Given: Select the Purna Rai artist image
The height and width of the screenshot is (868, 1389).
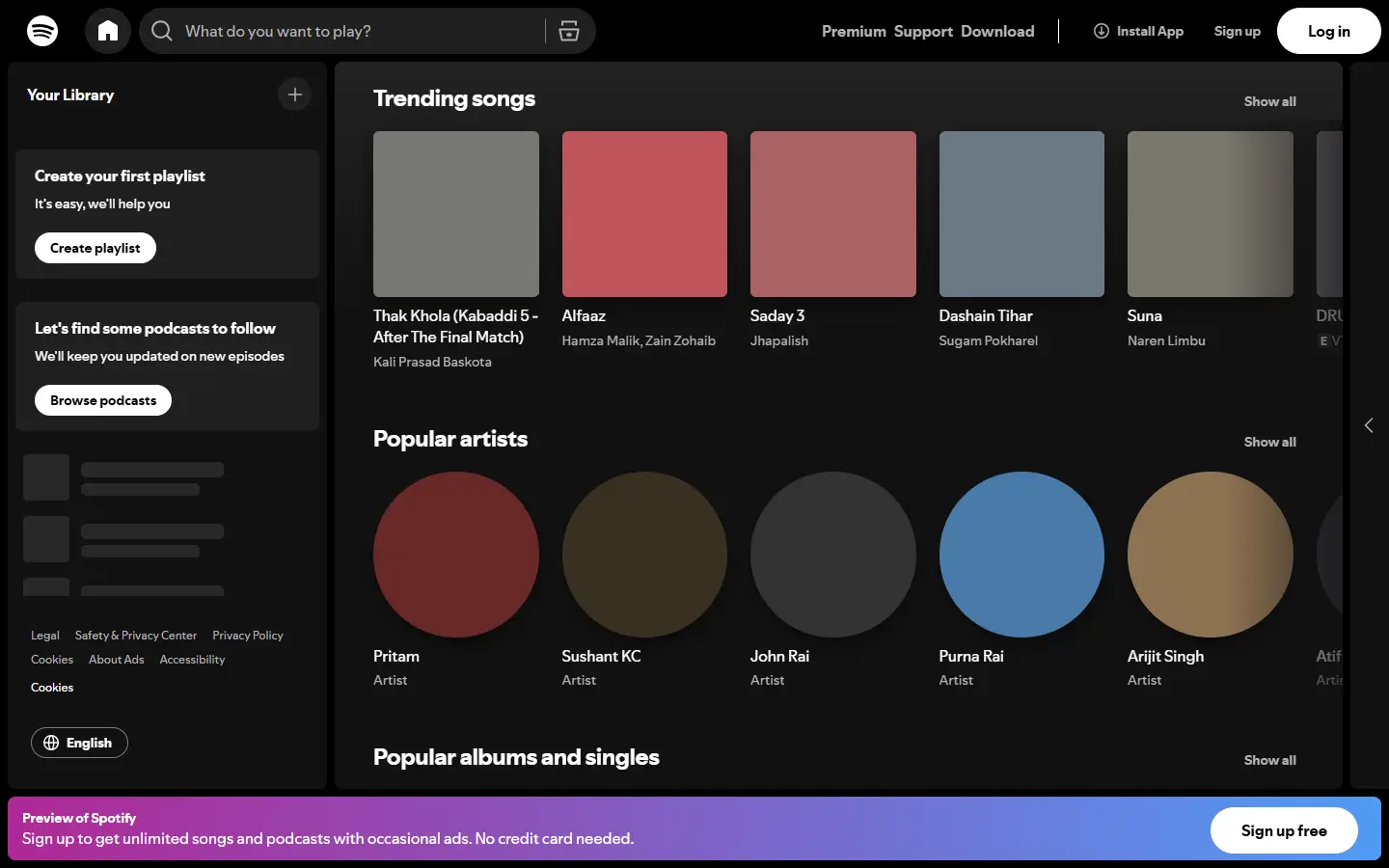Looking at the screenshot, I should coord(1021,555).
